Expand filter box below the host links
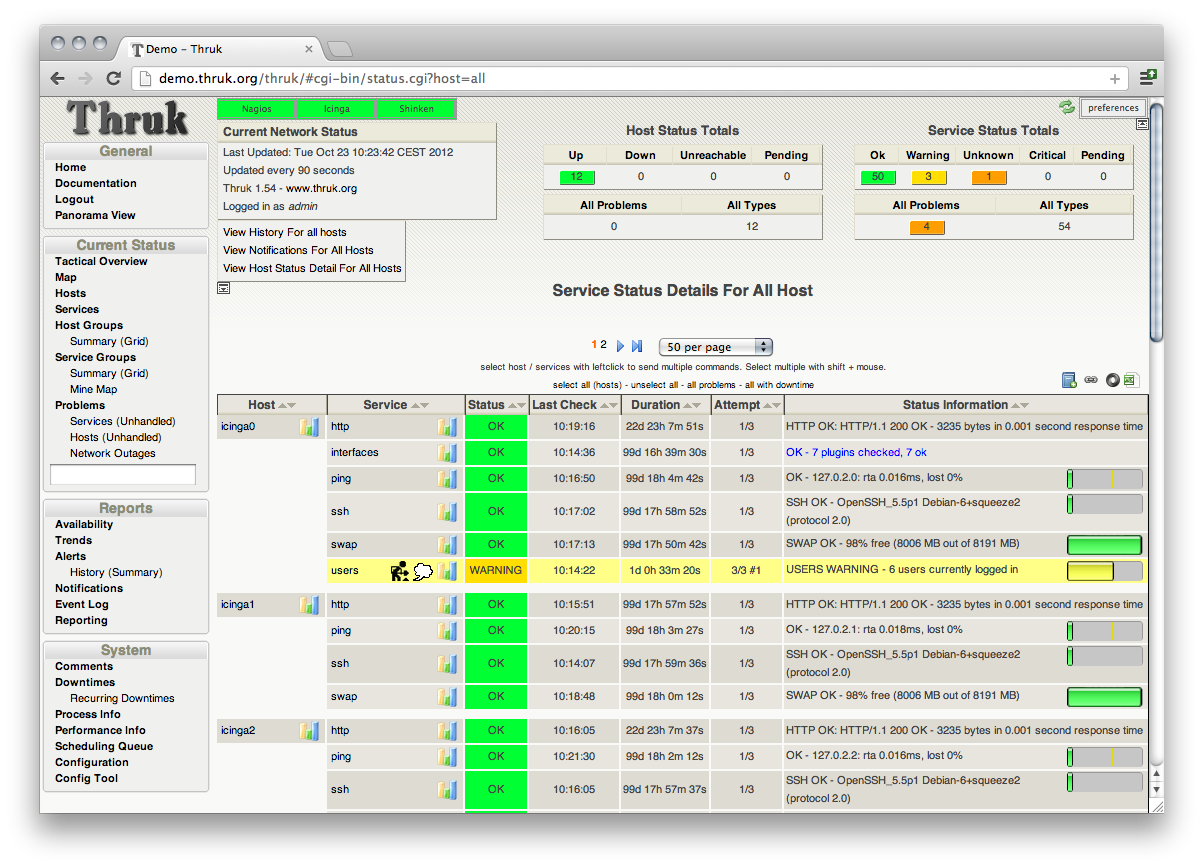The image size is (1204, 868). click(224, 288)
